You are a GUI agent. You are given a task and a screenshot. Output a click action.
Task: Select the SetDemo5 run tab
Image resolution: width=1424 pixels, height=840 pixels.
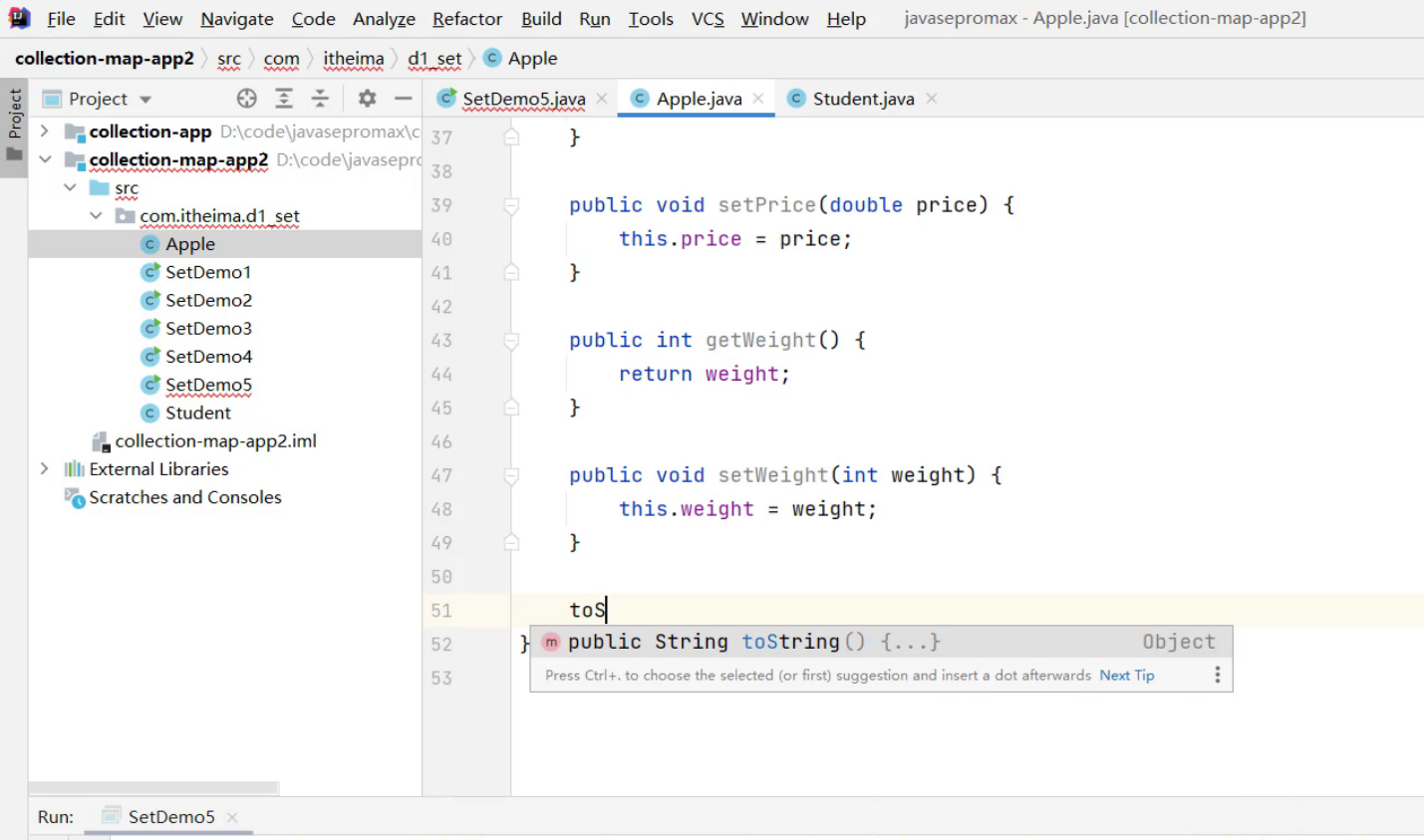[x=170, y=817]
